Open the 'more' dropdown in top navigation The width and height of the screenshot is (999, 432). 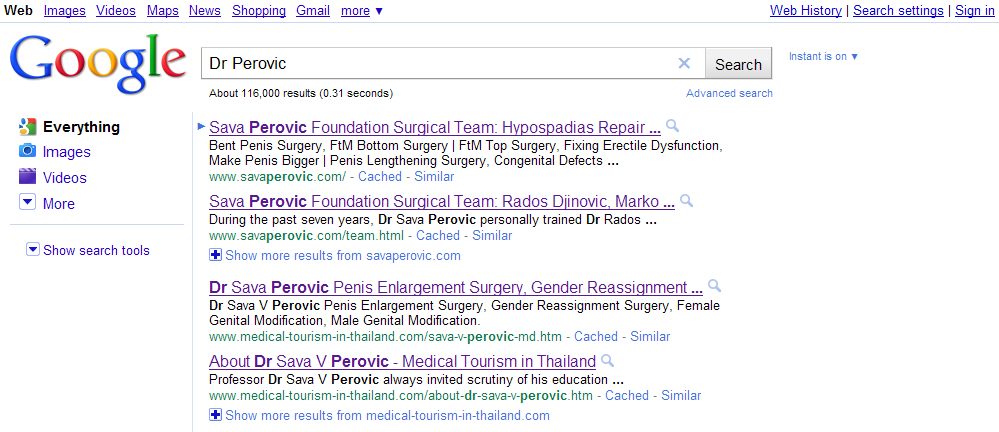click(361, 11)
